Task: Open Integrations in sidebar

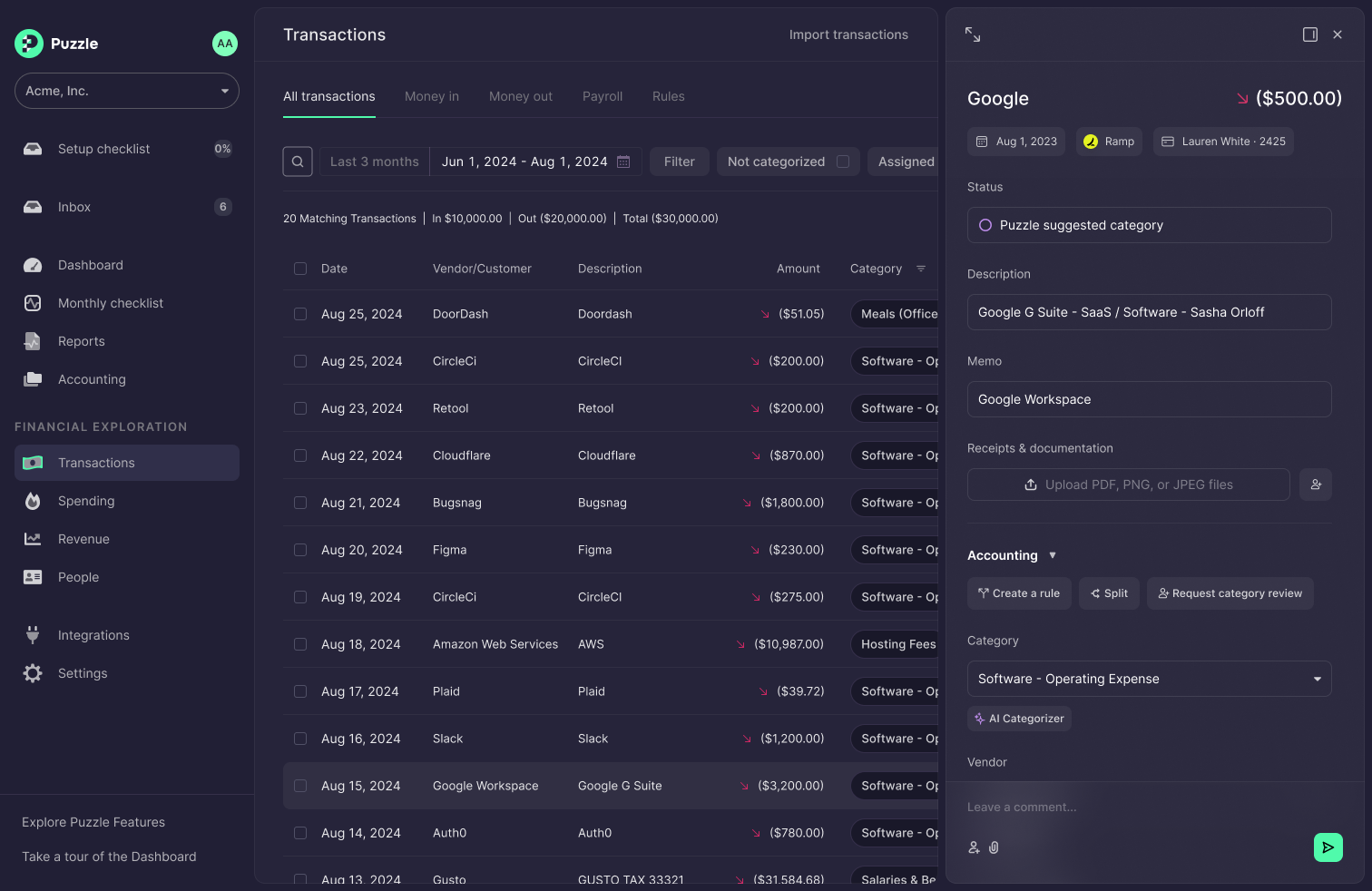Action: click(127, 635)
